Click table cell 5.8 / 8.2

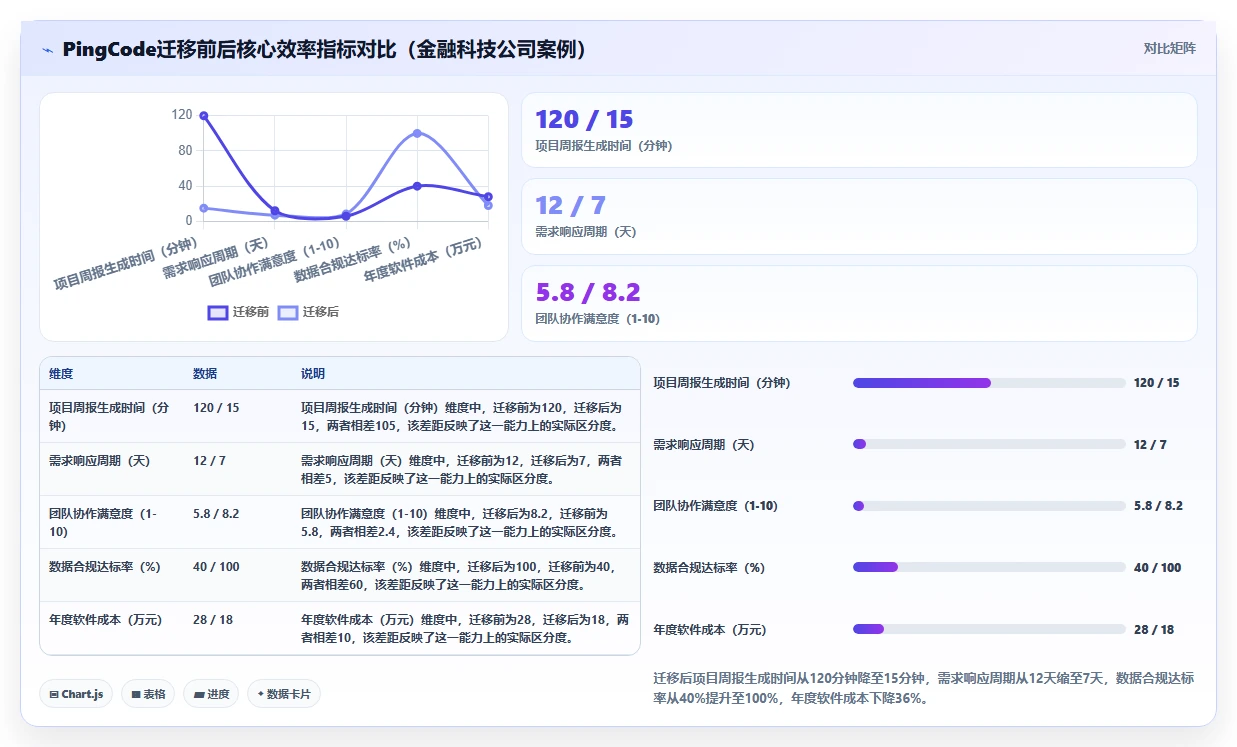(x=216, y=514)
